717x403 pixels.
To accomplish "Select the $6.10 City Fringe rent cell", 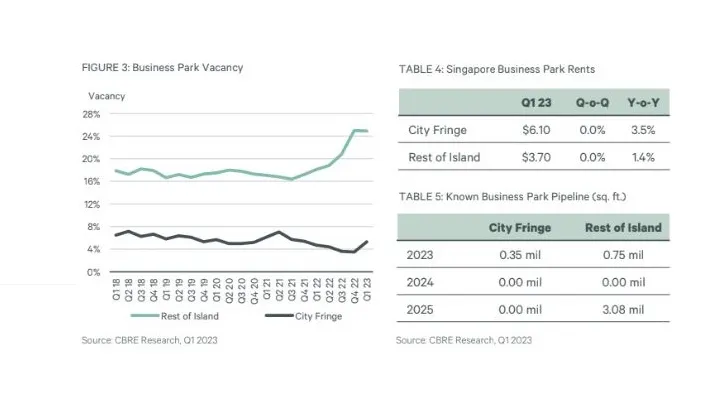I will (x=536, y=130).
